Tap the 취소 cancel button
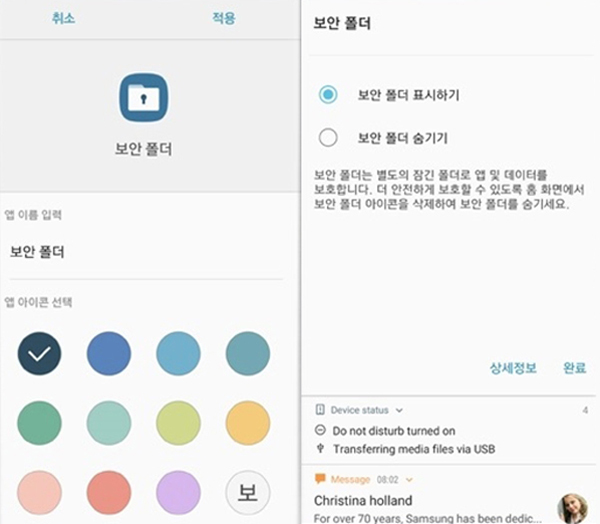 (x=64, y=18)
